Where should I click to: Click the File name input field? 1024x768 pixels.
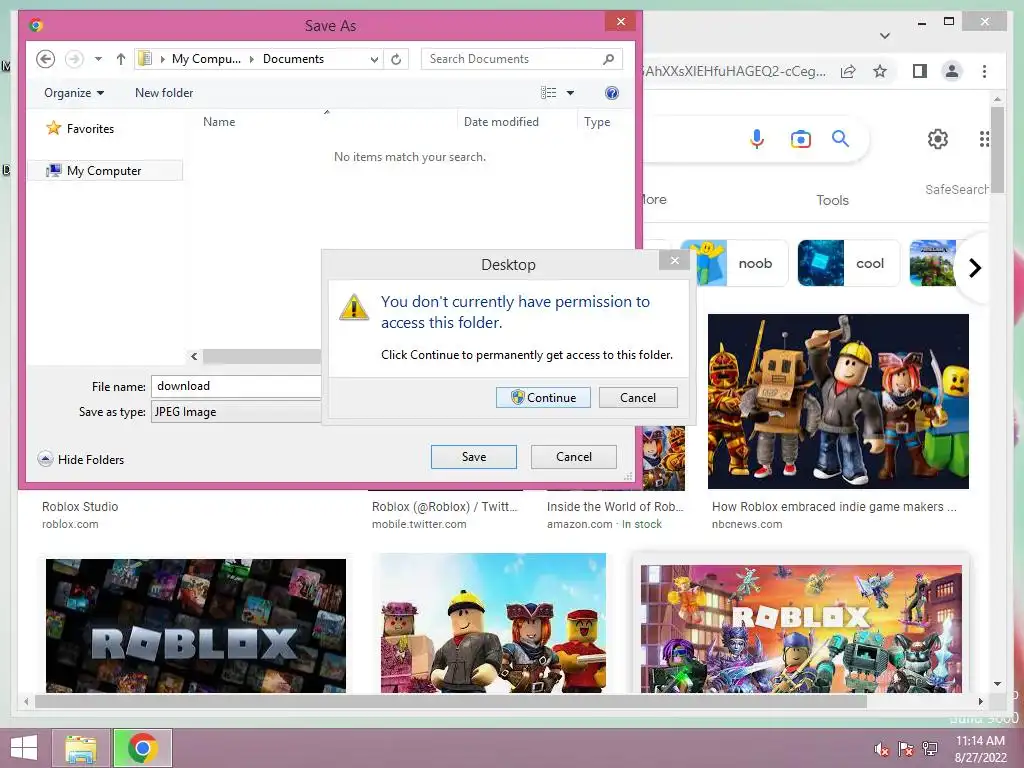(x=236, y=386)
